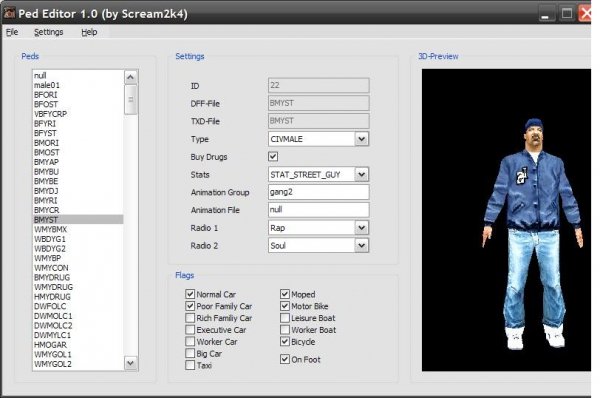Click the Peds list scroll up arrow
Image resolution: width=600 pixels, height=398 pixels.
tap(130, 77)
